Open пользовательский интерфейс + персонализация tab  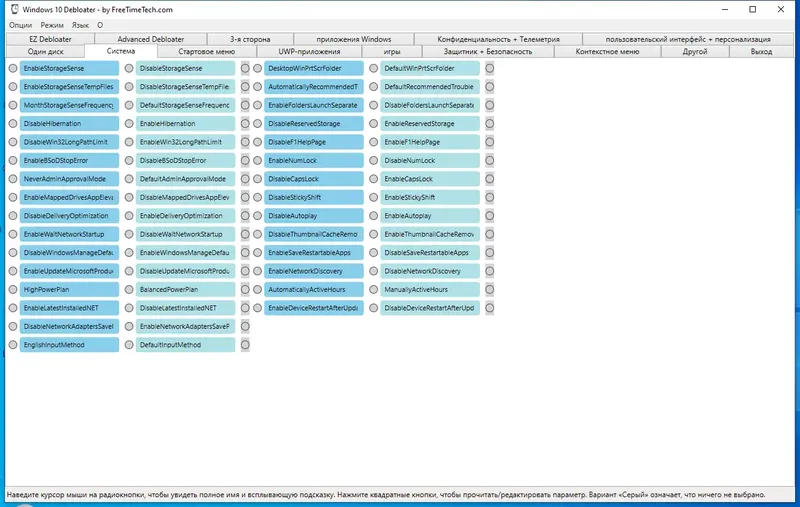[688, 39]
